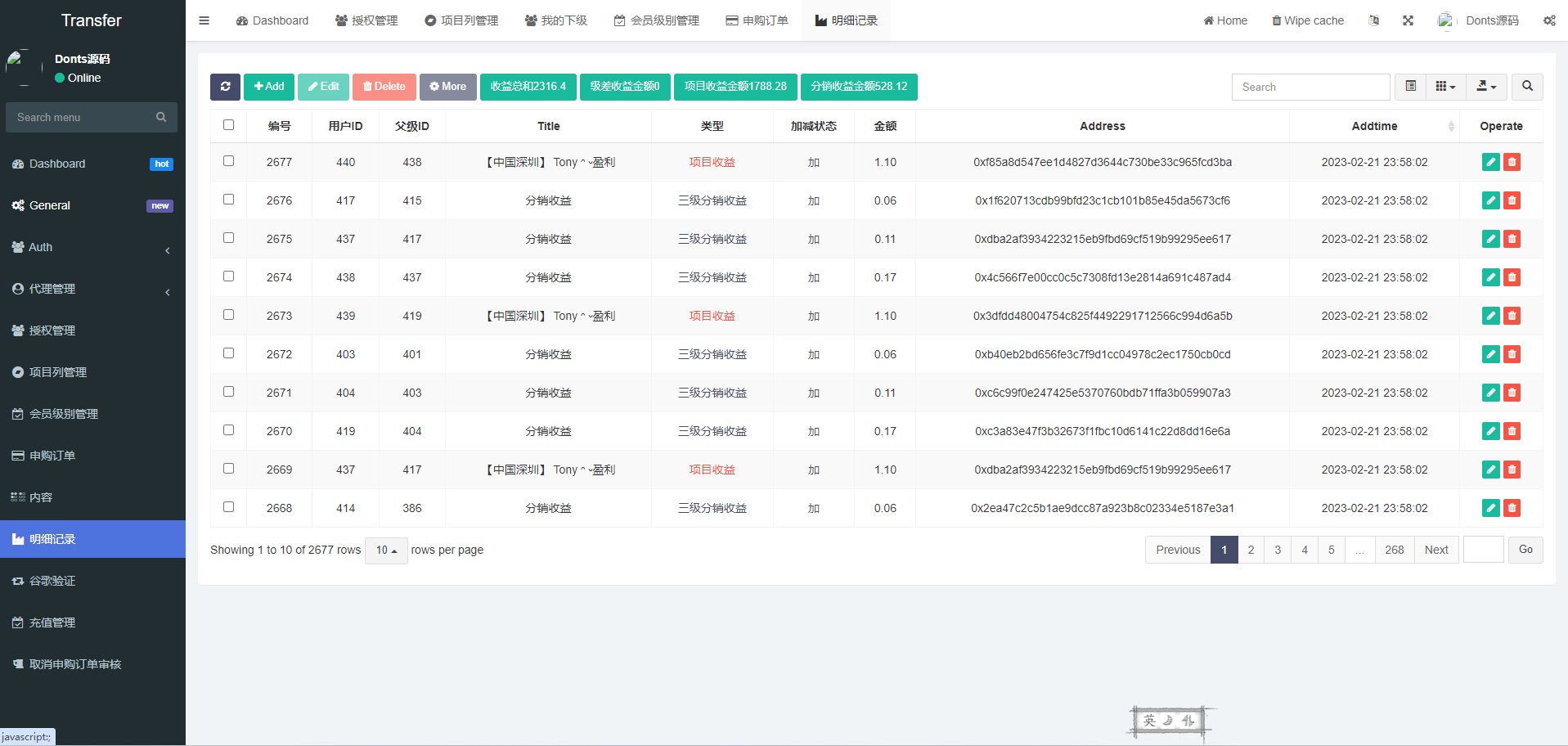Open the top-right settings gears icon
Viewport: 1568px width, 746px height.
pyautogui.click(x=1549, y=20)
